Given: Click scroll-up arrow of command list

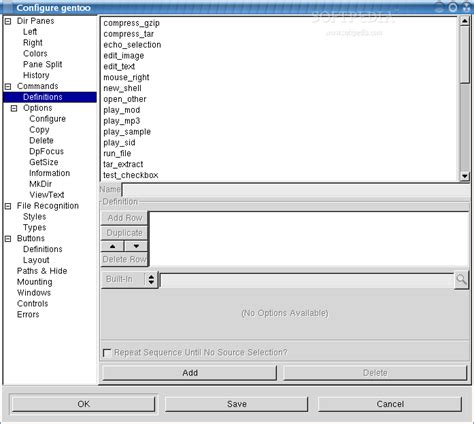Looking at the screenshot, I should (464, 21).
